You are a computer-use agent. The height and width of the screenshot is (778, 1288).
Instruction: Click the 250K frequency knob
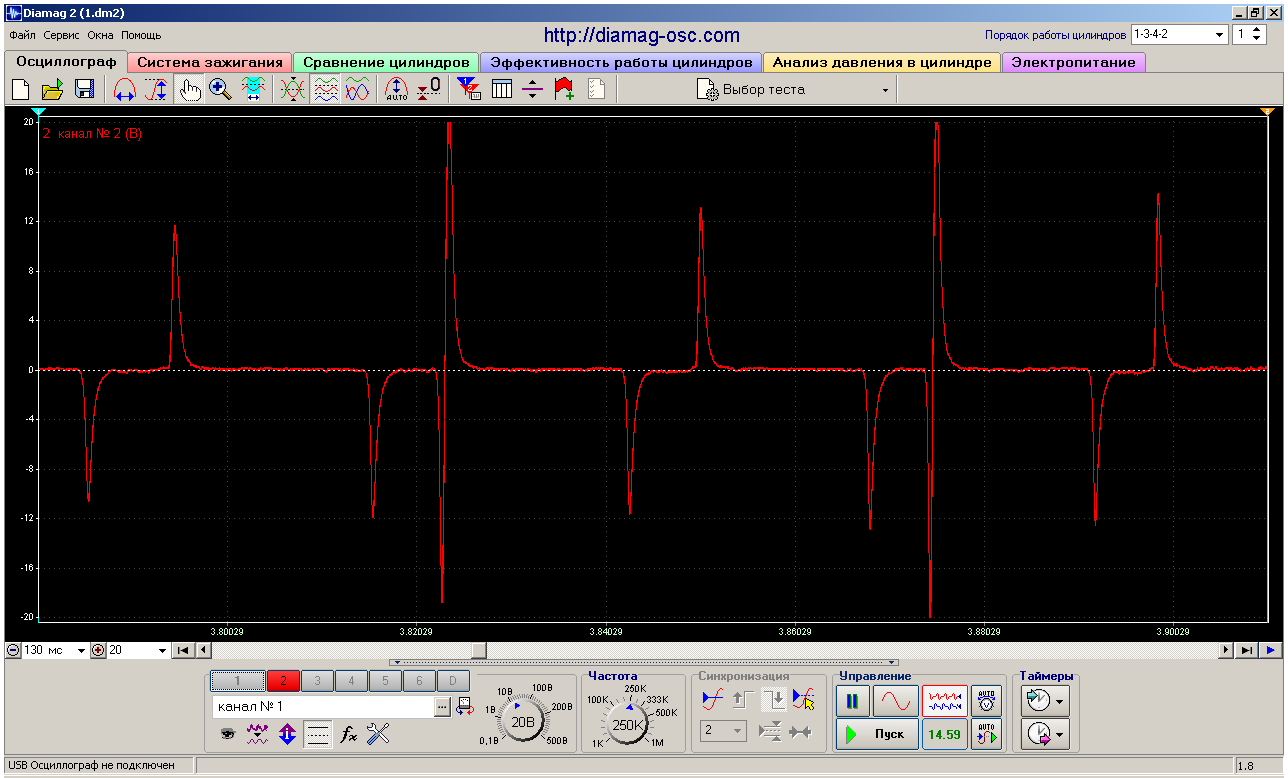click(x=628, y=725)
